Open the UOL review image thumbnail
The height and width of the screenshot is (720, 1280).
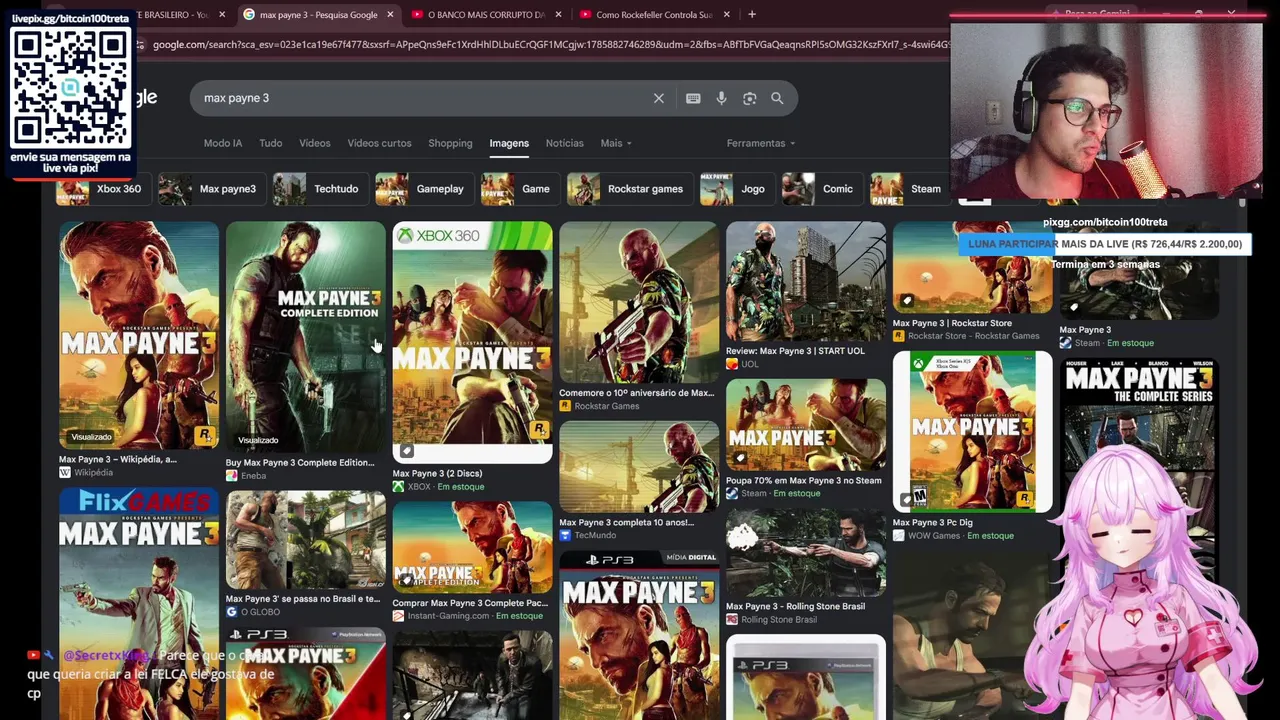pos(806,282)
